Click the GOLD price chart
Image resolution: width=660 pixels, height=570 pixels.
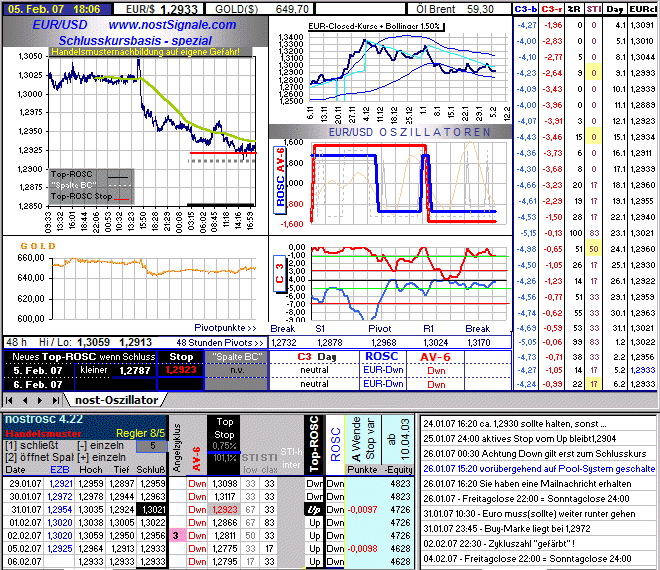154,288
